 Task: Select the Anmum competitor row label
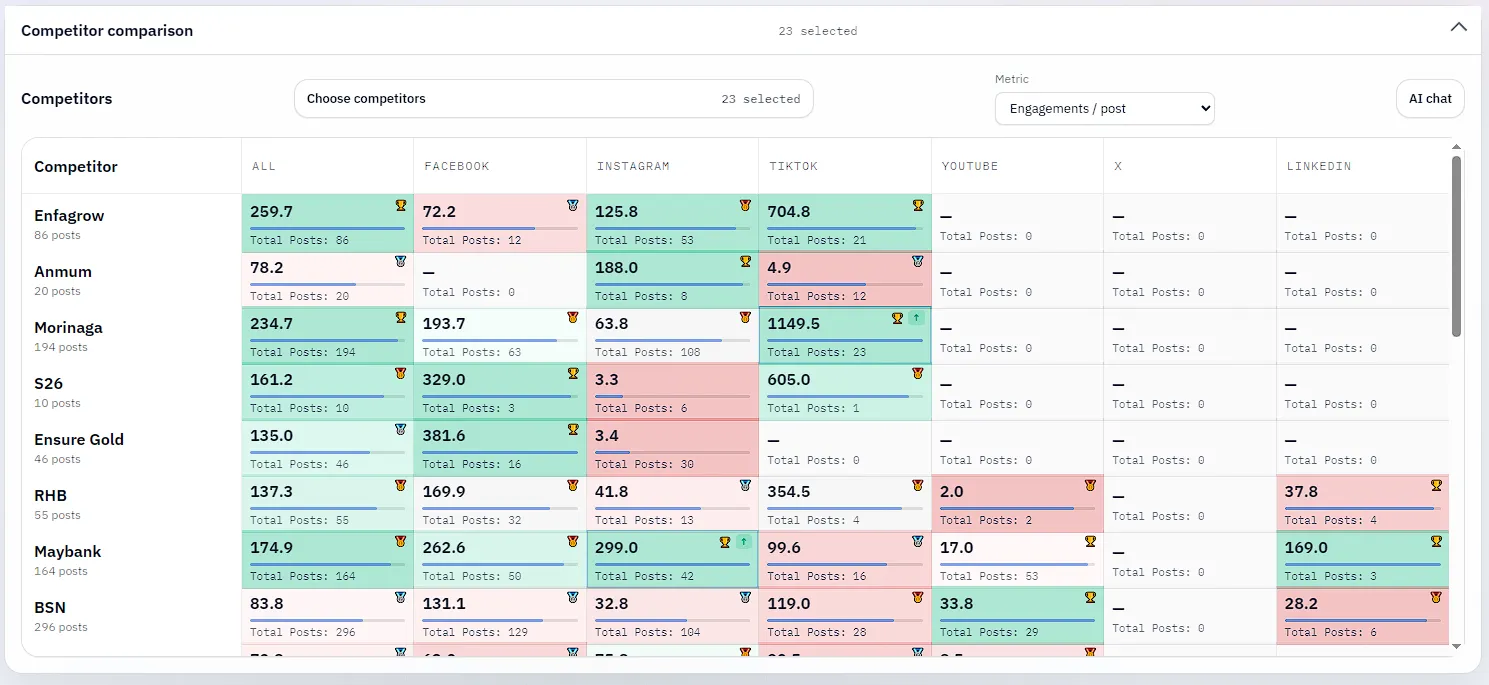coord(63,271)
